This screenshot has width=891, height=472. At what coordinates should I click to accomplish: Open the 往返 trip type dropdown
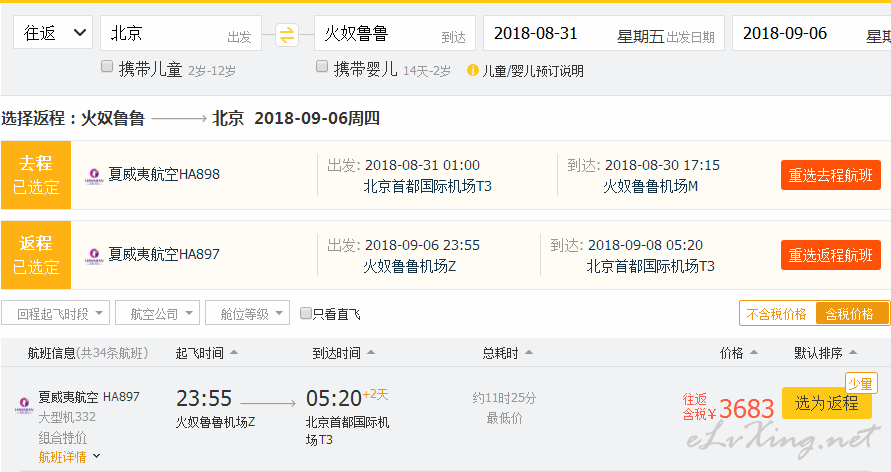point(53,33)
